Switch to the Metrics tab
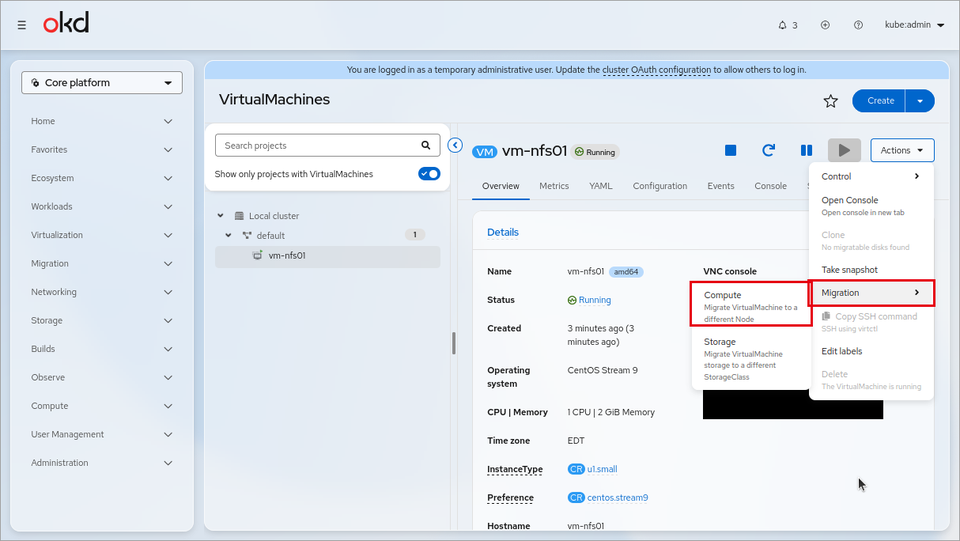 (x=554, y=186)
